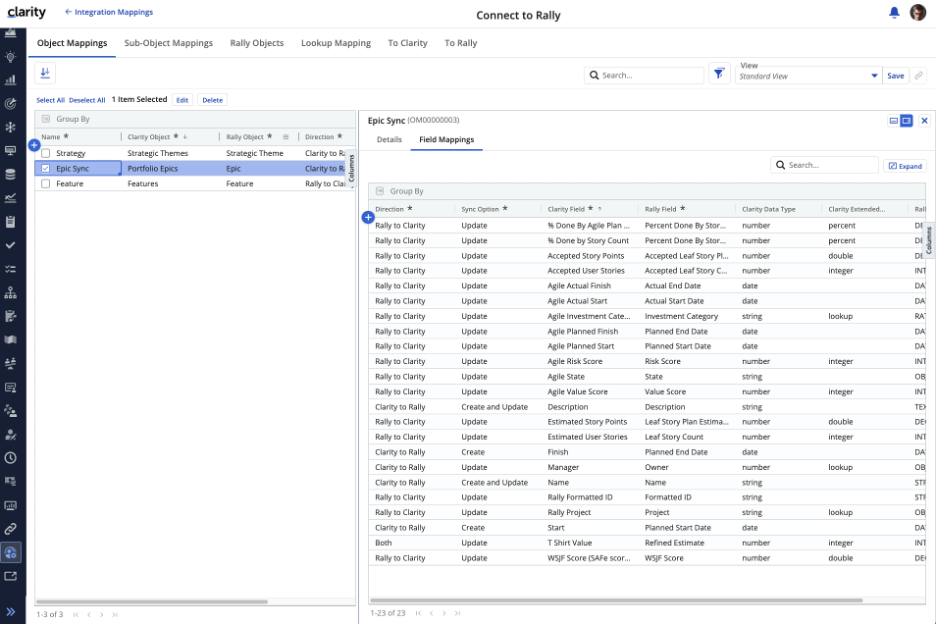The width and height of the screenshot is (936, 624).
Task: Open Columns panel in field mappings grid
Action: [x=929, y=240]
